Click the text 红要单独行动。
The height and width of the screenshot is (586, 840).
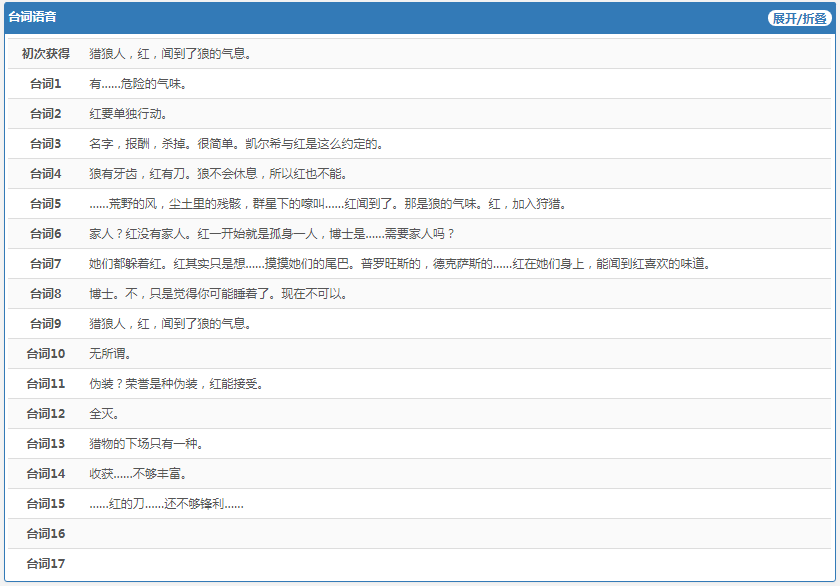click(x=128, y=114)
